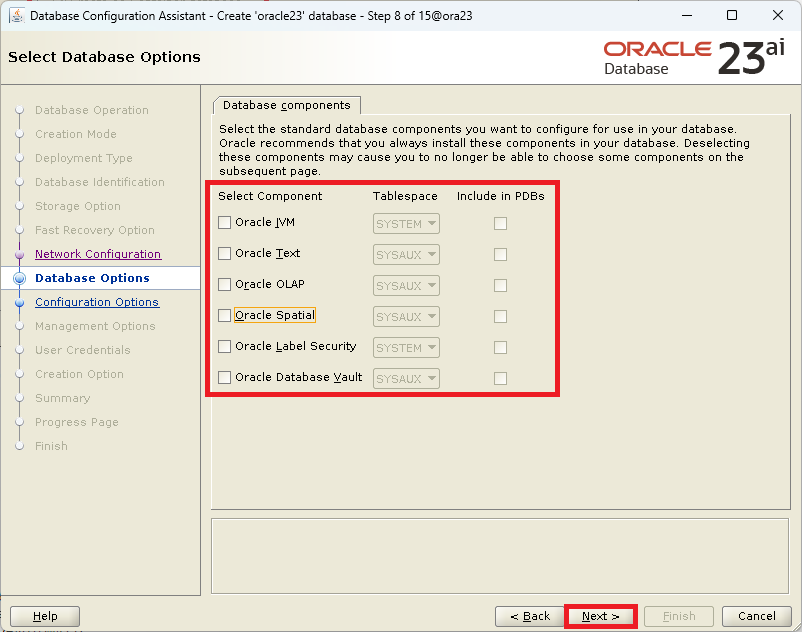This screenshot has height=632, width=802.
Task: Toggle Include in PDBs for Oracle OLAP
Action: pyautogui.click(x=500, y=285)
